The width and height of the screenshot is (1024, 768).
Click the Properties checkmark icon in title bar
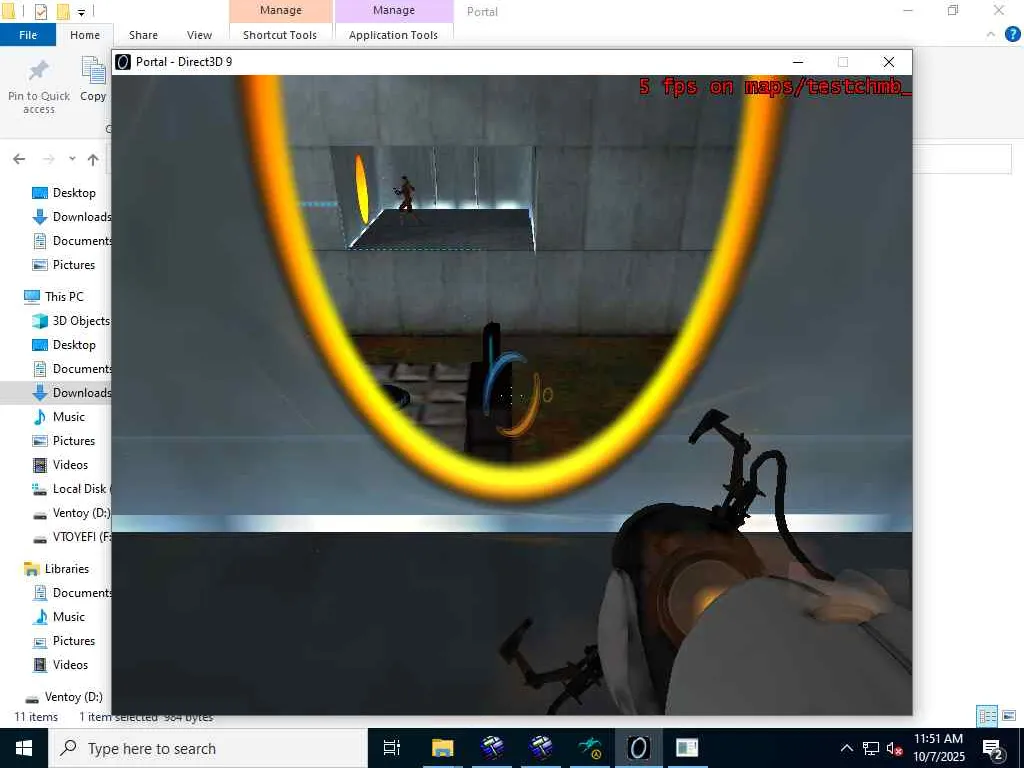click(x=40, y=11)
